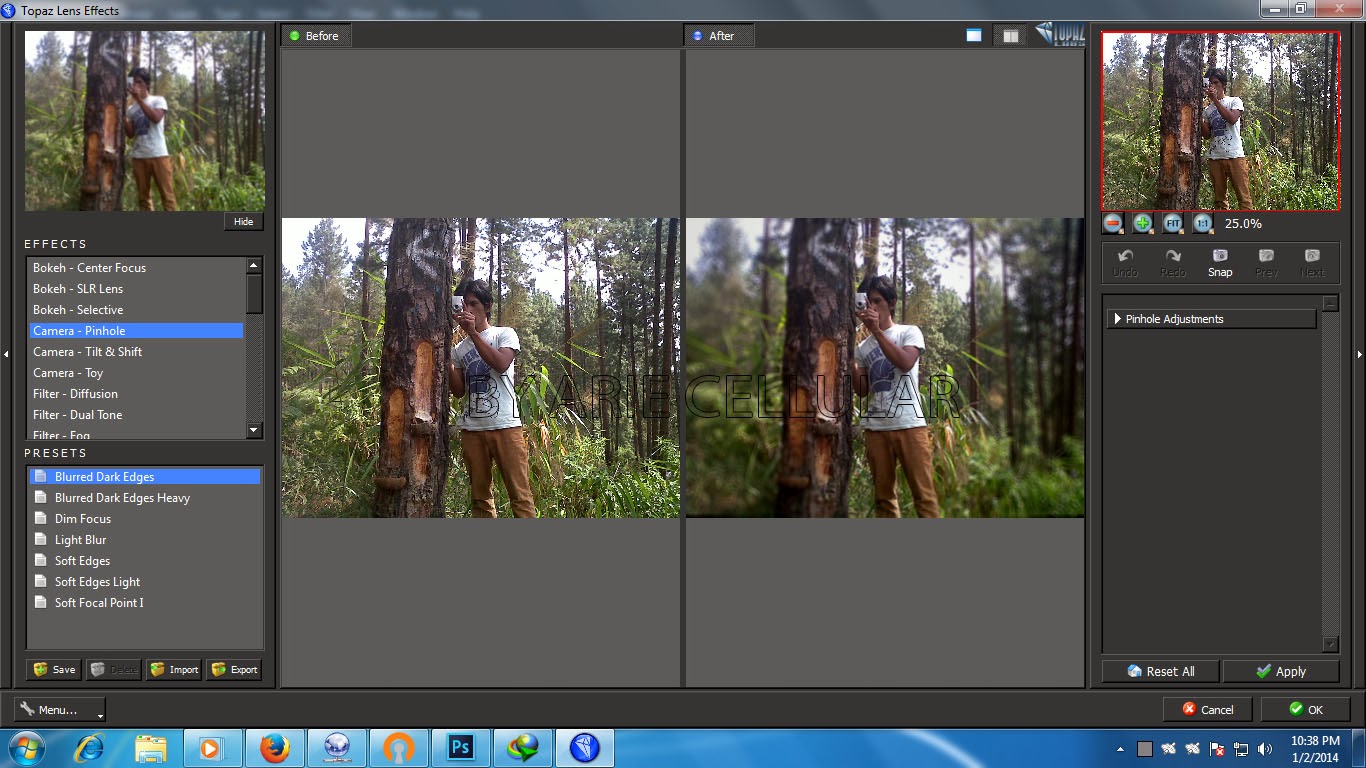The width and height of the screenshot is (1366, 768).
Task: Select the Filter - Diffusion effect
Action: pos(136,394)
